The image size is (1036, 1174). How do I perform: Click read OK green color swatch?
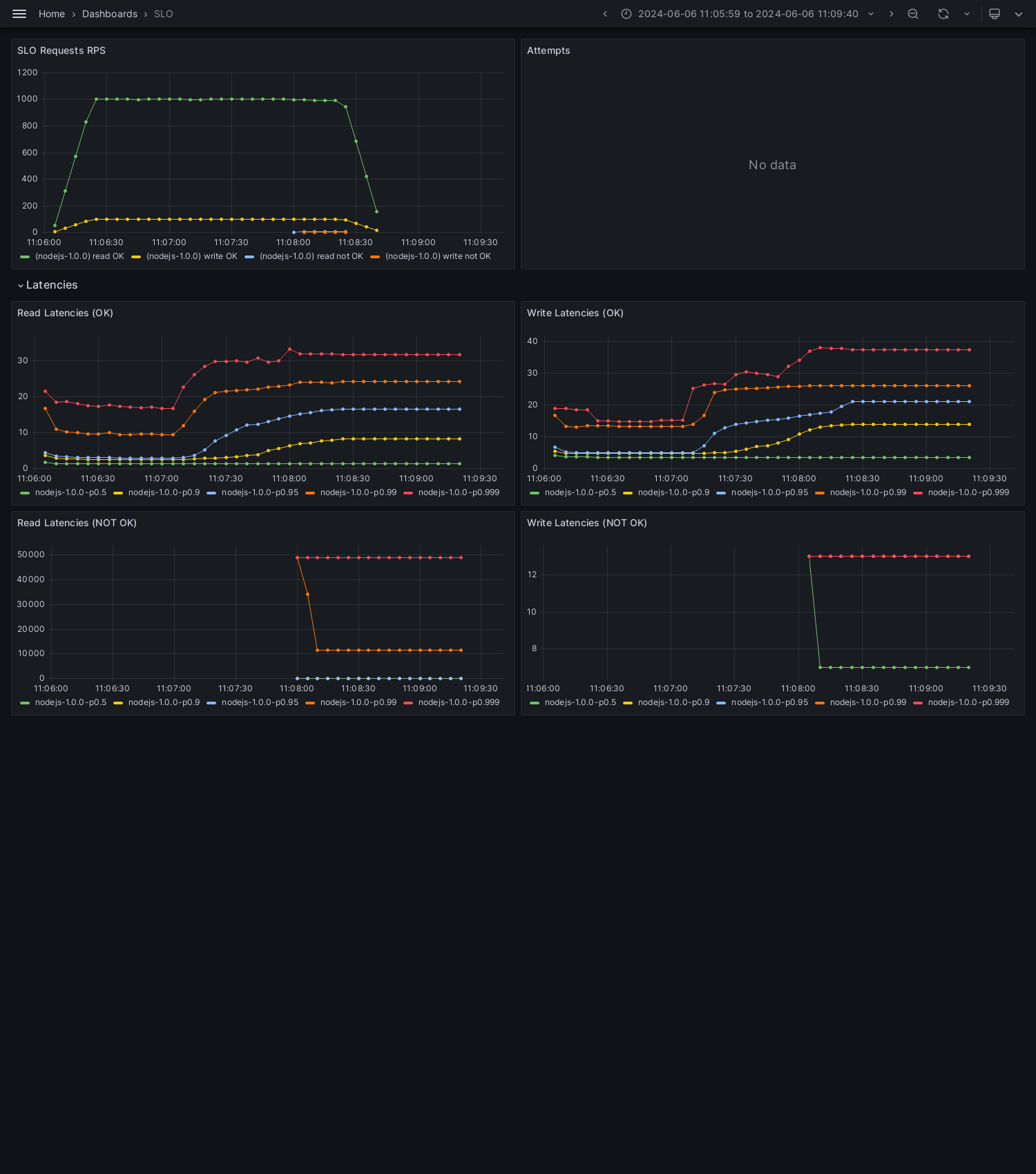[25, 257]
